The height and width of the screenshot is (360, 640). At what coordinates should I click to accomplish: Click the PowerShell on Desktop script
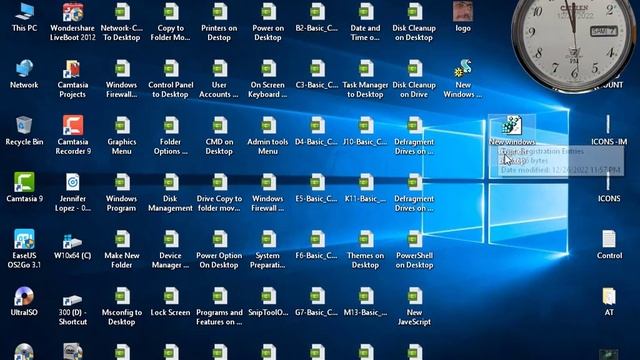point(414,239)
